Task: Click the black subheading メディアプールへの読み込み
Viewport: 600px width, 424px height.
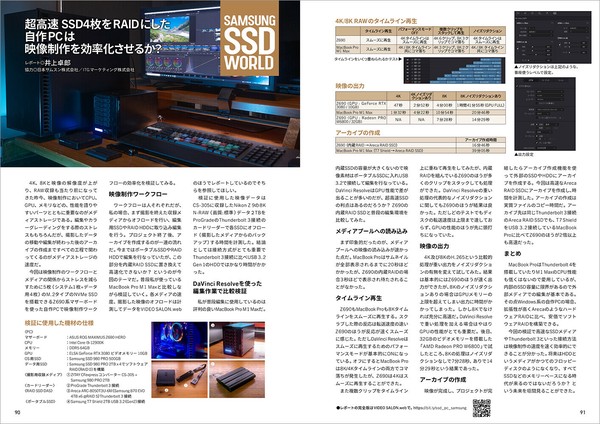Action: 371,232
